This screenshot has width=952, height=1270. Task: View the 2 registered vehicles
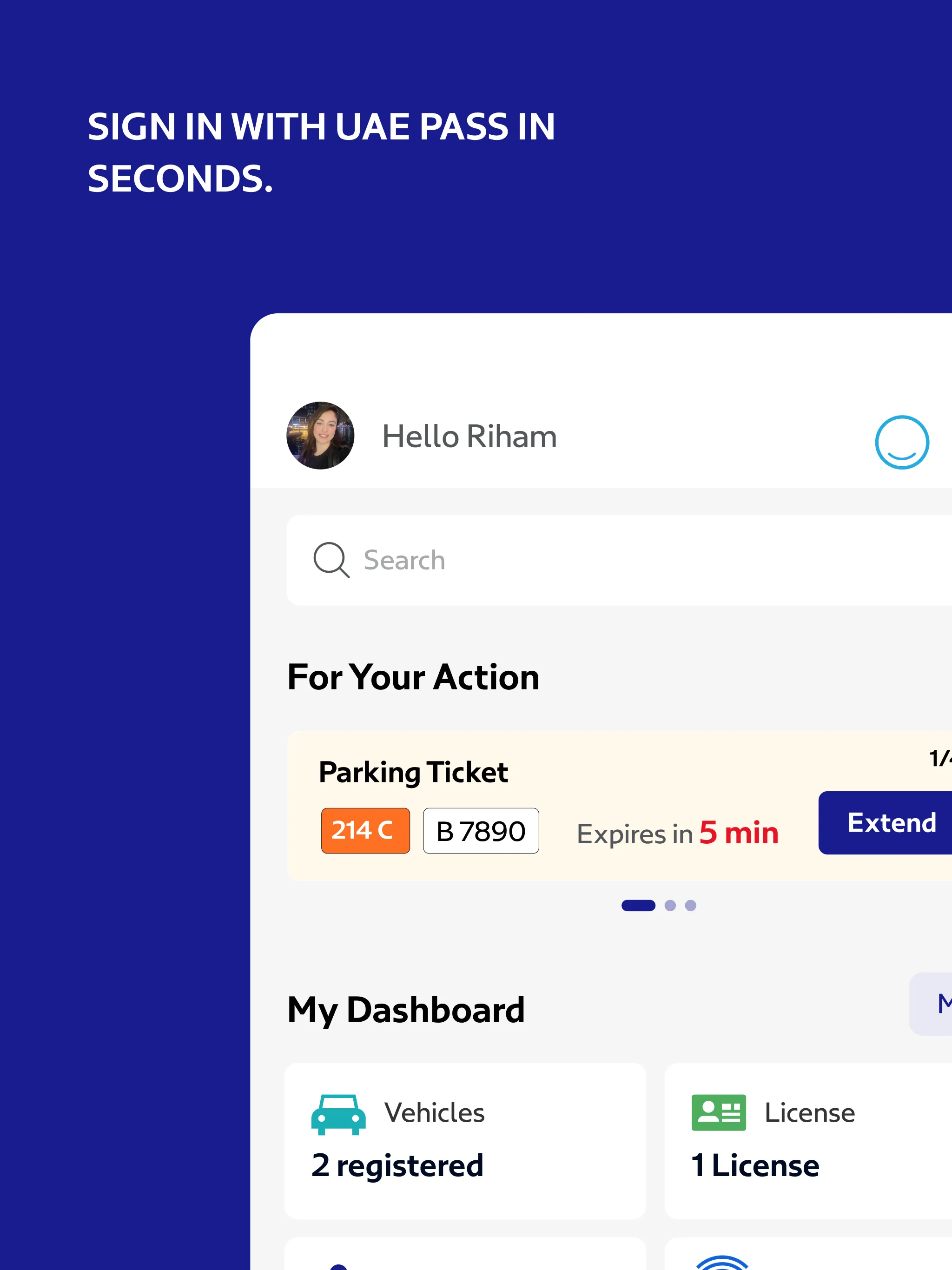(398, 1164)
